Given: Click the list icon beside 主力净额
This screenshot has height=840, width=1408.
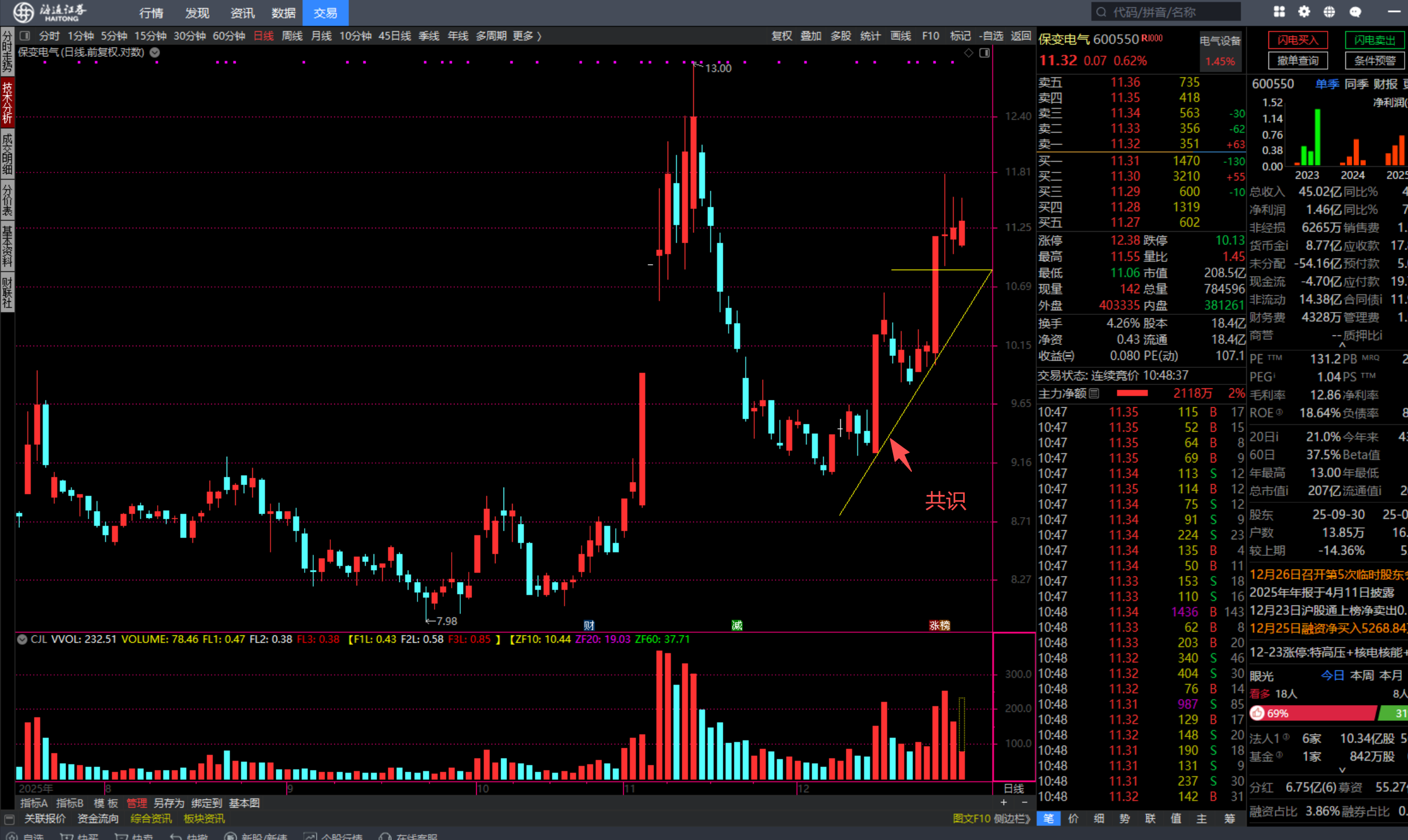Looking at the screenshot, I should click(1094, 394).
